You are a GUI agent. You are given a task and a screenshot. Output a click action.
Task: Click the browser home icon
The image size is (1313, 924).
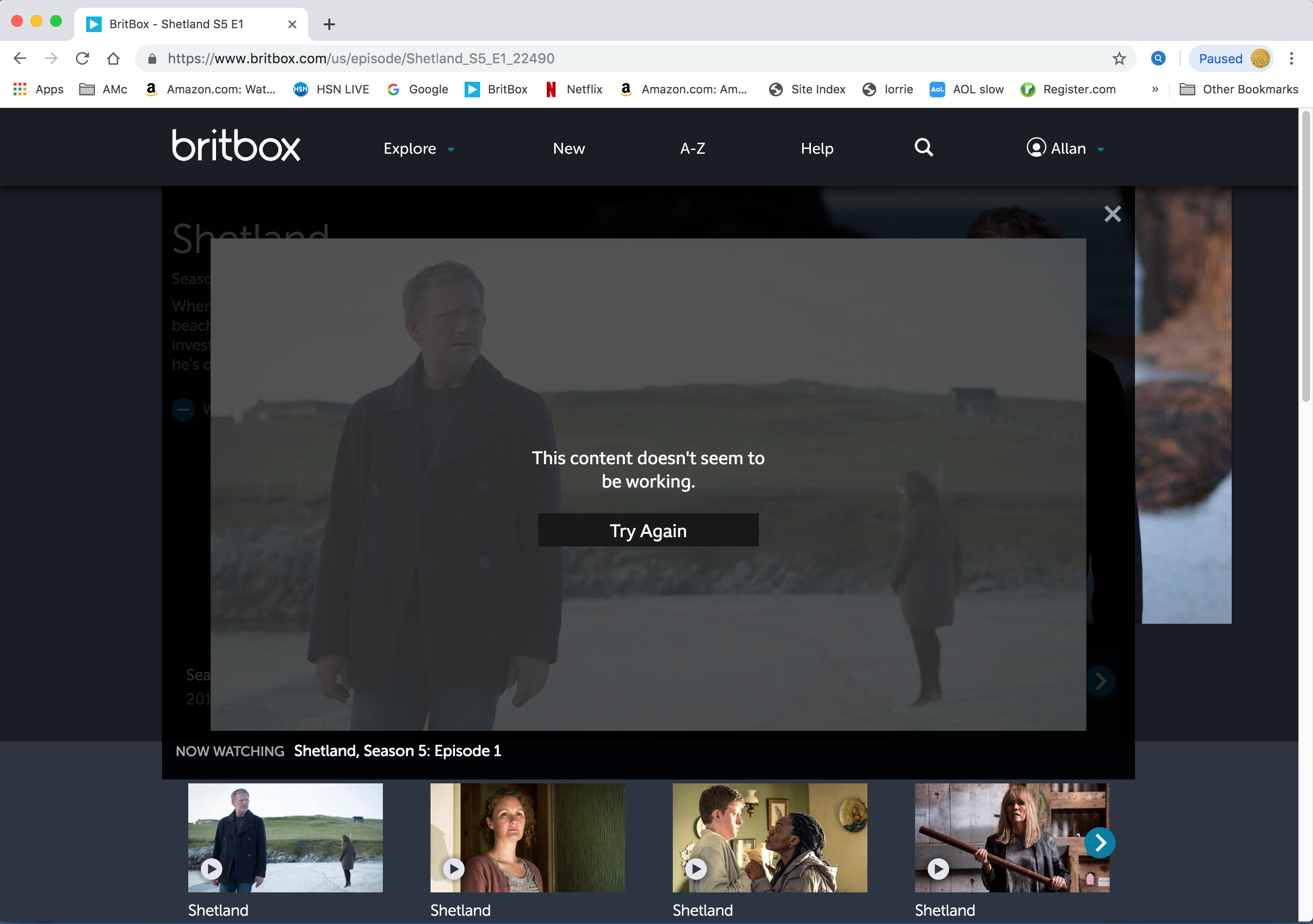pyautogui.click(x=113, y=58)
